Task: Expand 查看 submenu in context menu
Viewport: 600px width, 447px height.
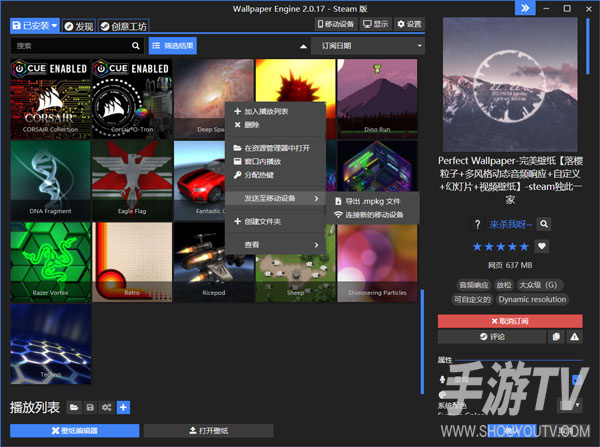Action: coord(275,245)
